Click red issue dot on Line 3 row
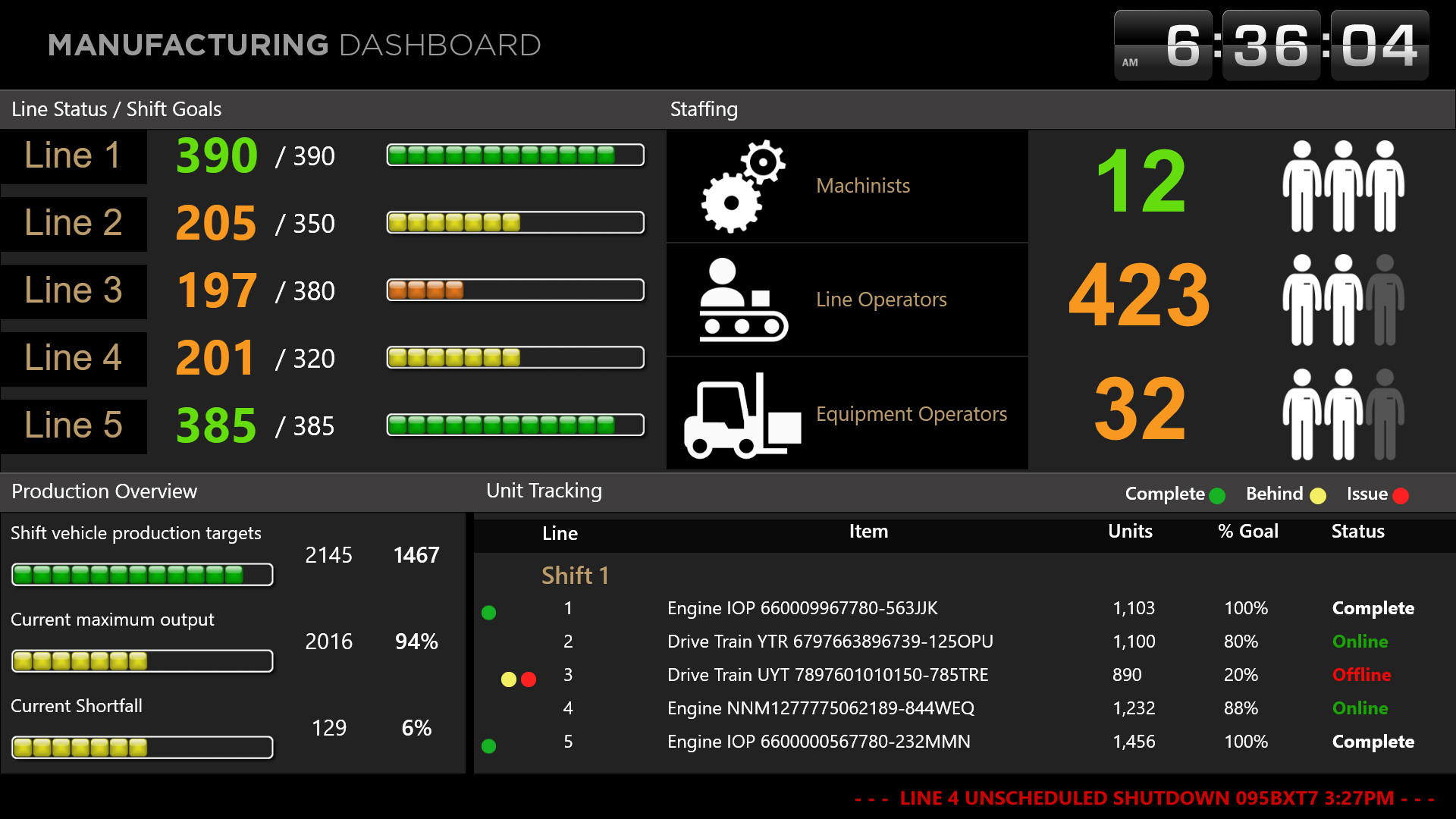Image resolution: width=1456 pixels, height=819 pixels. coord(529,679)
